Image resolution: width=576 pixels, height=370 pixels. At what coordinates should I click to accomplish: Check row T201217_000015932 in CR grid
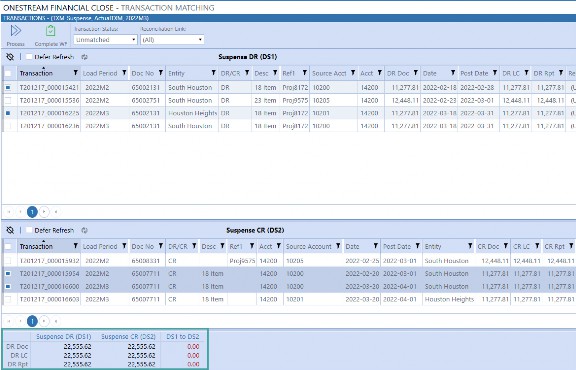(8, 261)
